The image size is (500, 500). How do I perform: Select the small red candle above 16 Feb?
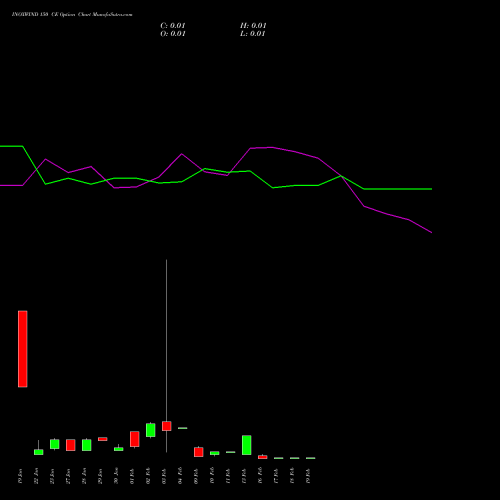point(263,457)
